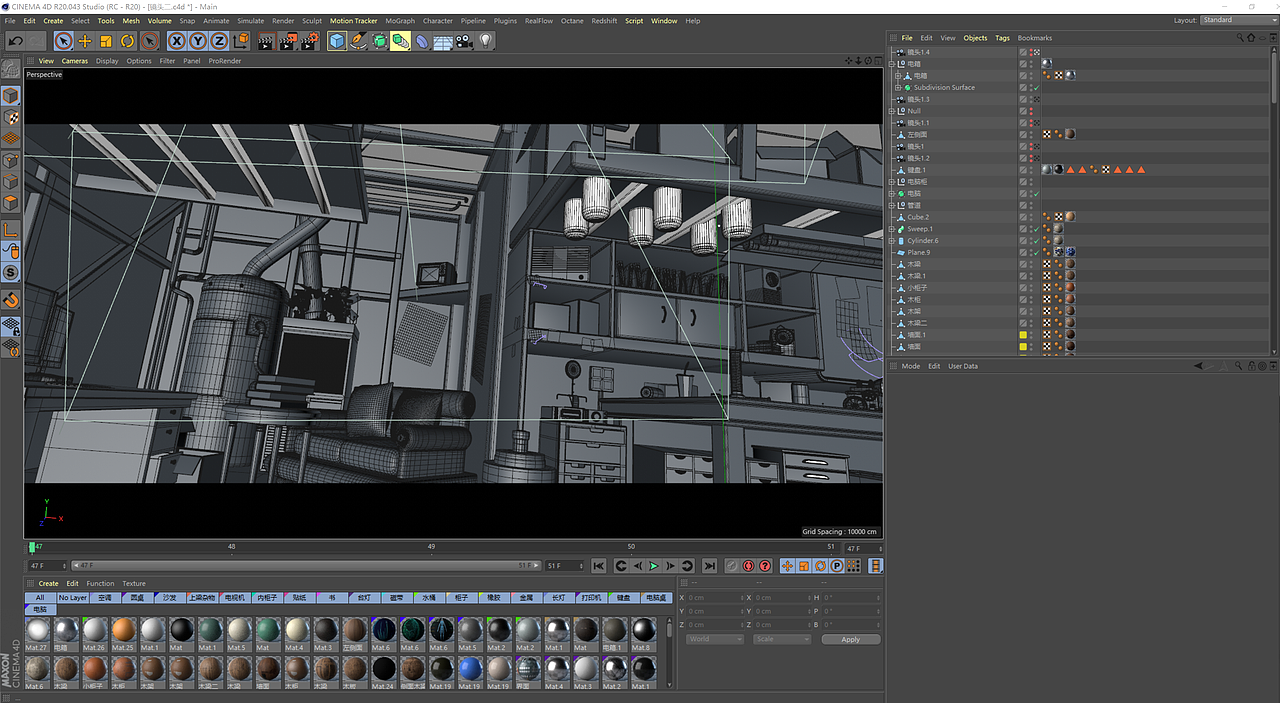Screen dimensions: 1280x703
Task: Toggle the X axis lock
Action: pos(177,41)
